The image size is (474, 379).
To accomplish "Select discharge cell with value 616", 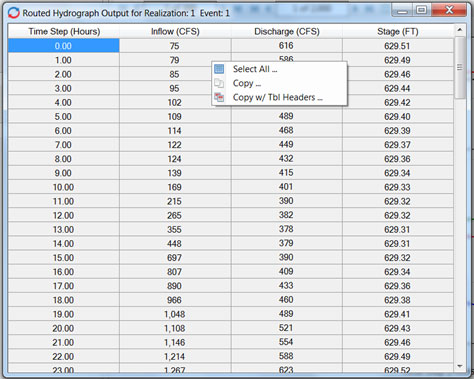I will (287, 46).
